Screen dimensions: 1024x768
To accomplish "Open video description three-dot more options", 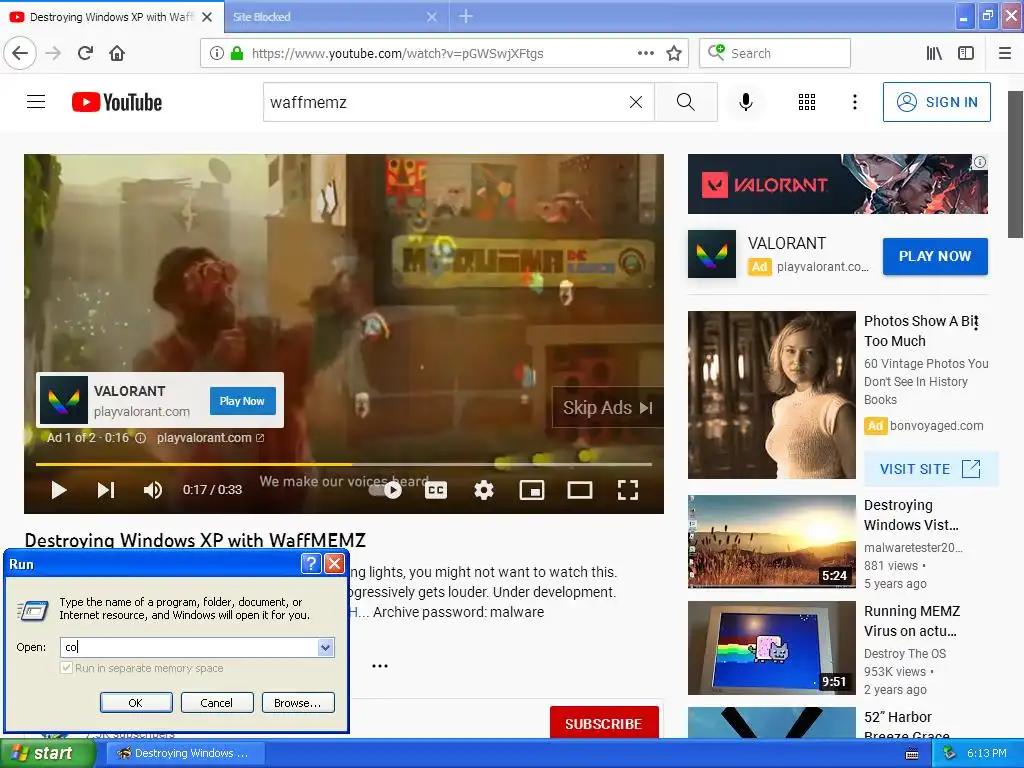I will [379, 666].
